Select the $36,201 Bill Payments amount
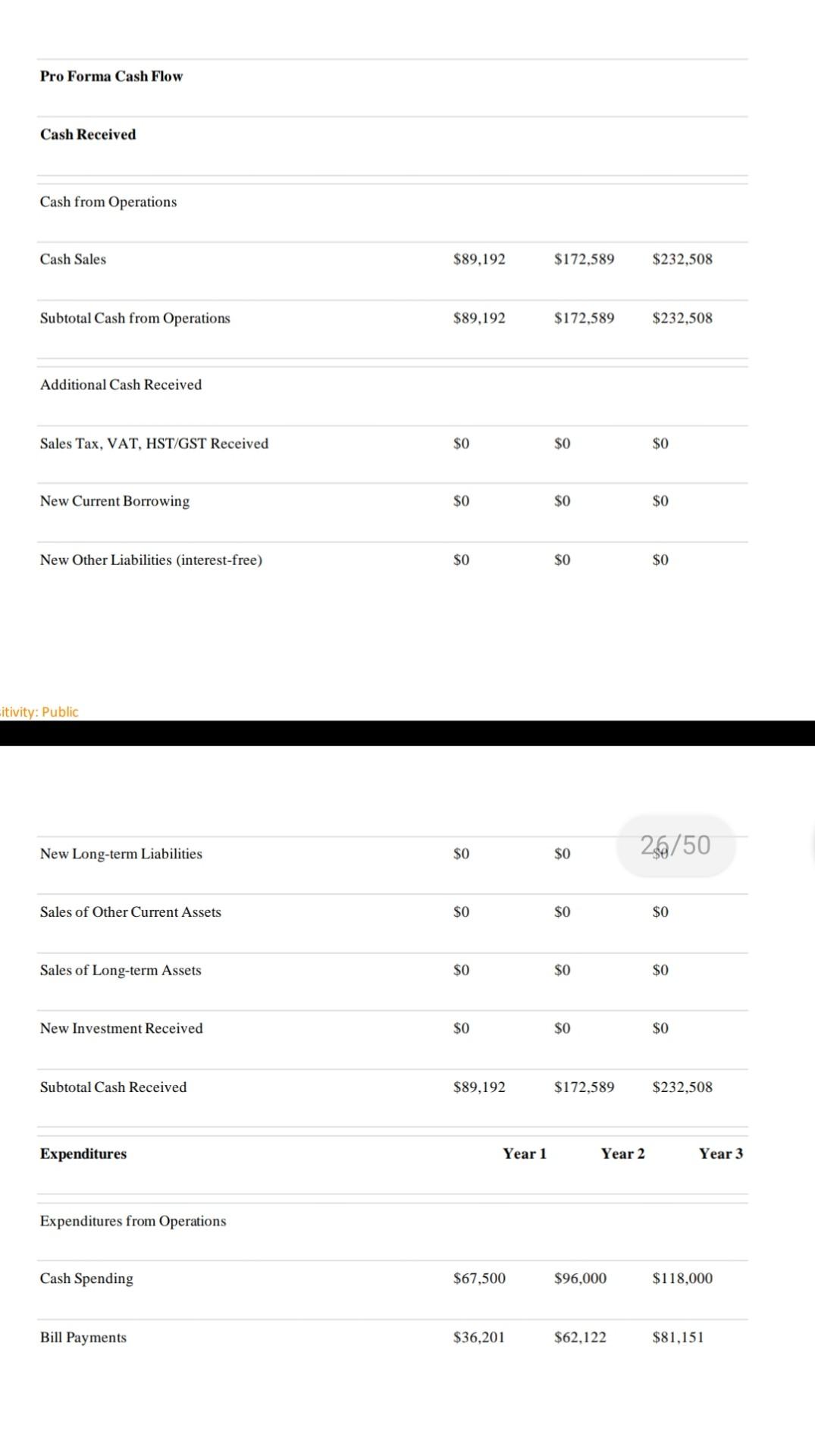This screenshot has width=815, height=1456. click(x=478, y=1337)
